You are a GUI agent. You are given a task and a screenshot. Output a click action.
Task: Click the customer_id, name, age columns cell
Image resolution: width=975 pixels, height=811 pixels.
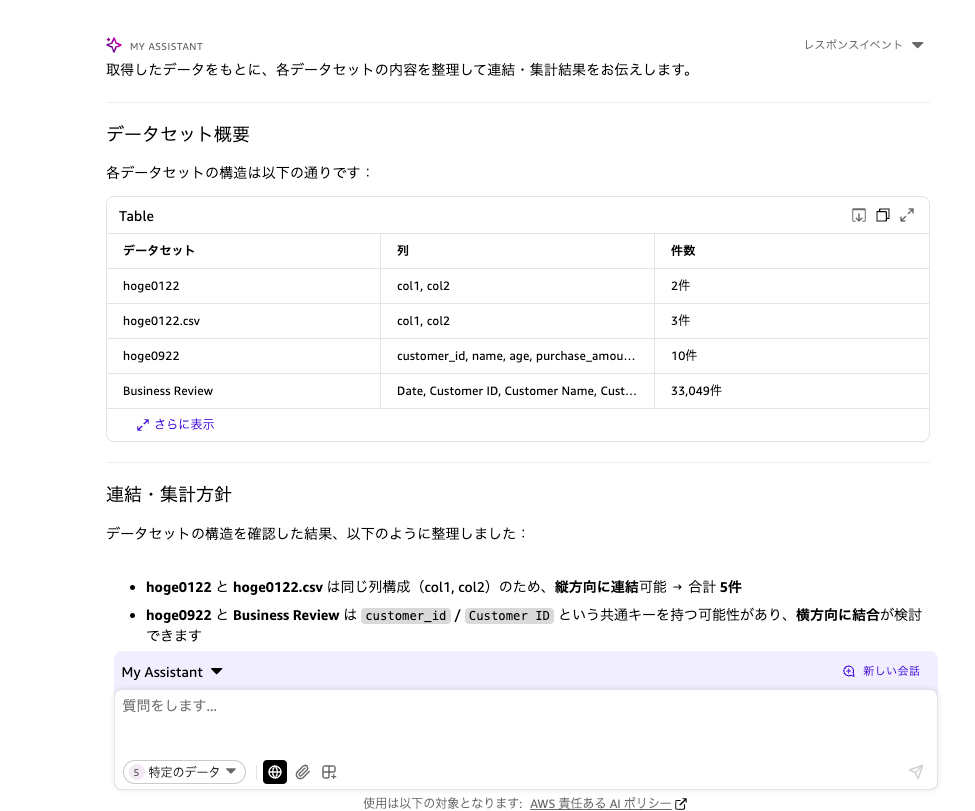point(517,356)
